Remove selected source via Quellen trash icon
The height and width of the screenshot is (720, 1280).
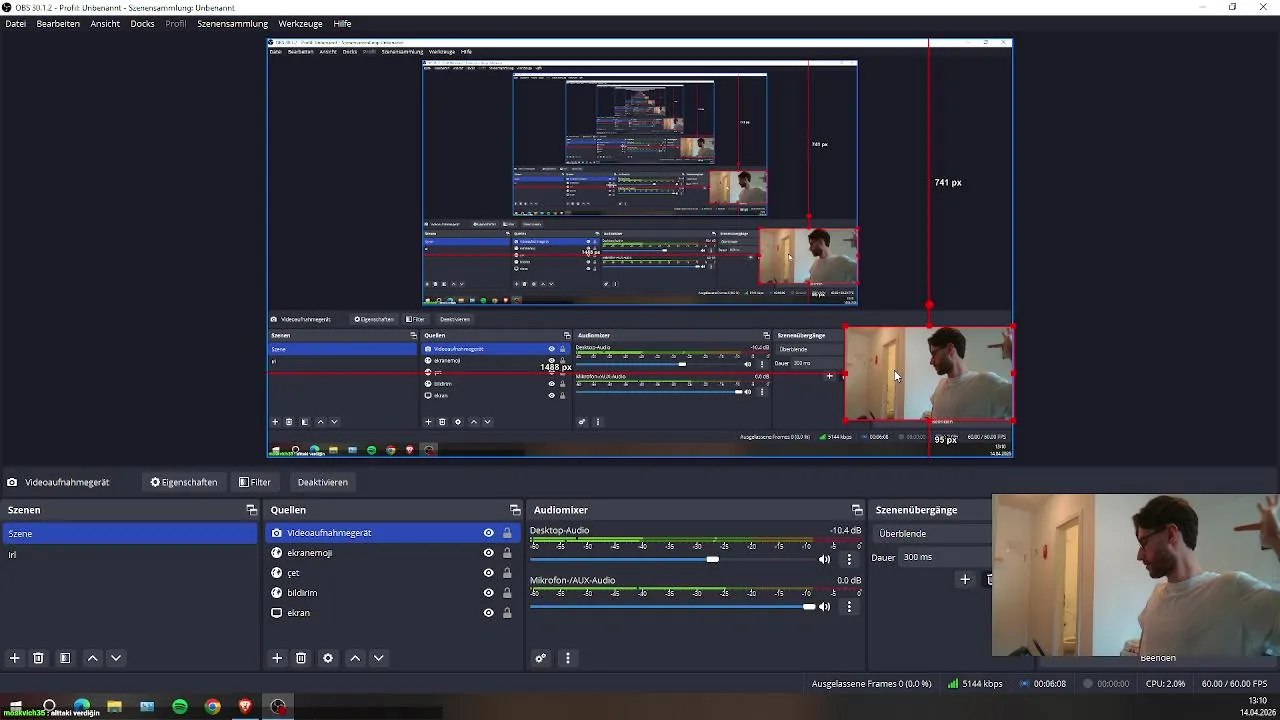click(301, 658)
